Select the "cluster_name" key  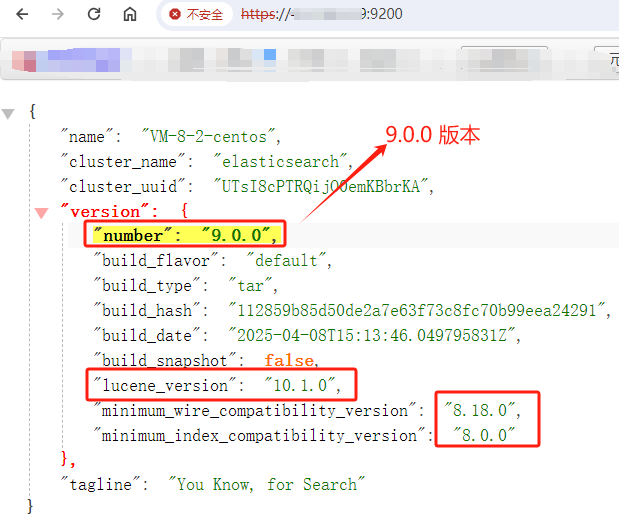(x=123, y=162)
